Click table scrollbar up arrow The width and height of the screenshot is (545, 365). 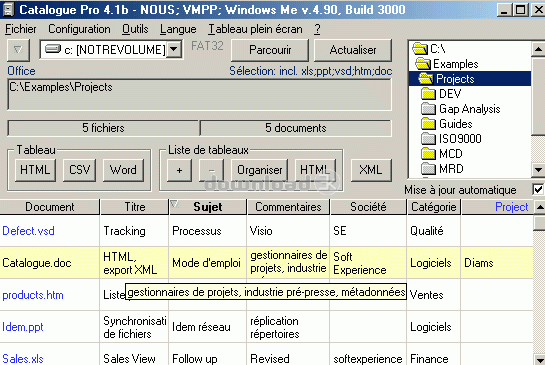click(539, 207)
